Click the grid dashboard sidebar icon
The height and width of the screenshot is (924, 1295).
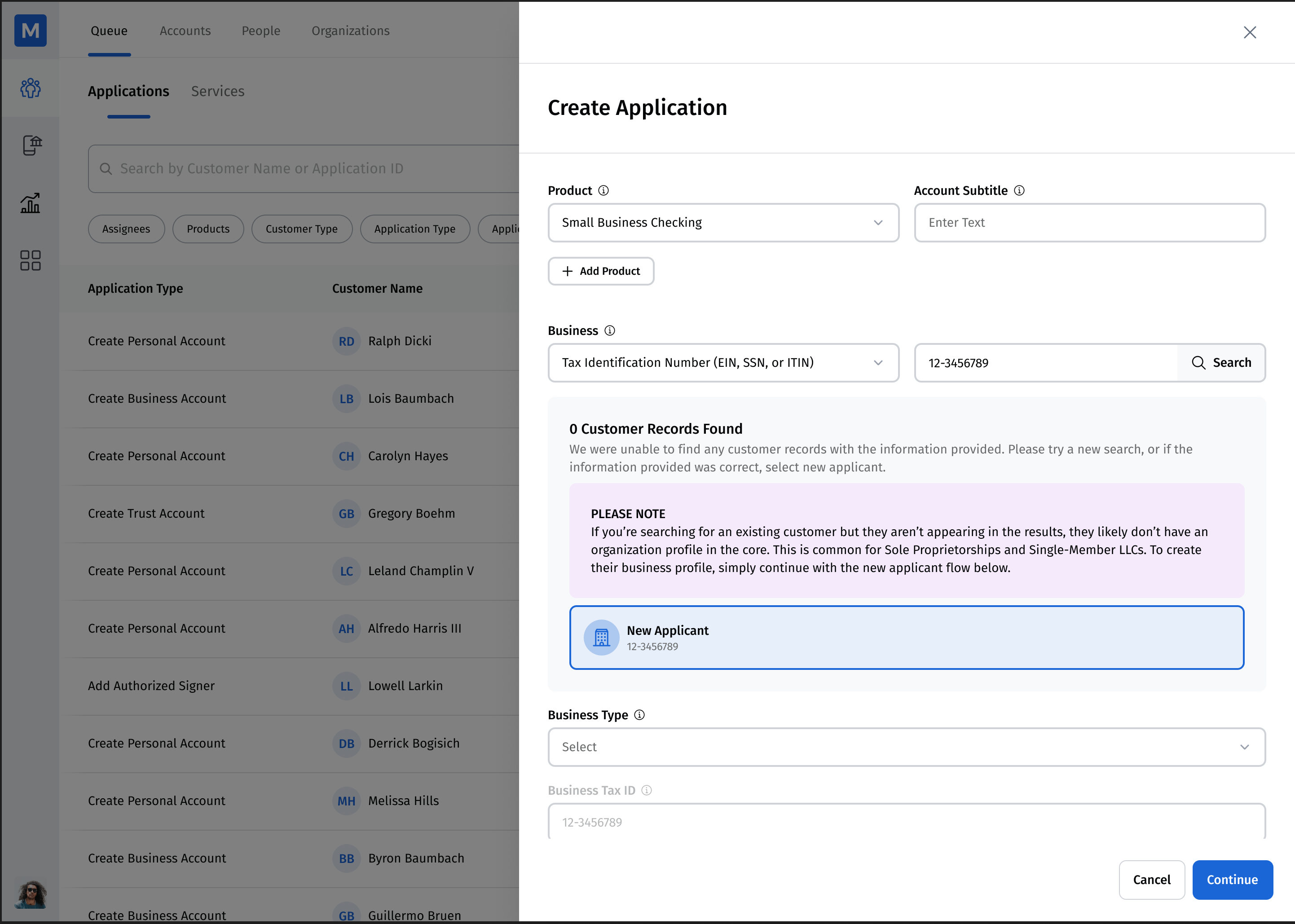click(x=30, y=260)
